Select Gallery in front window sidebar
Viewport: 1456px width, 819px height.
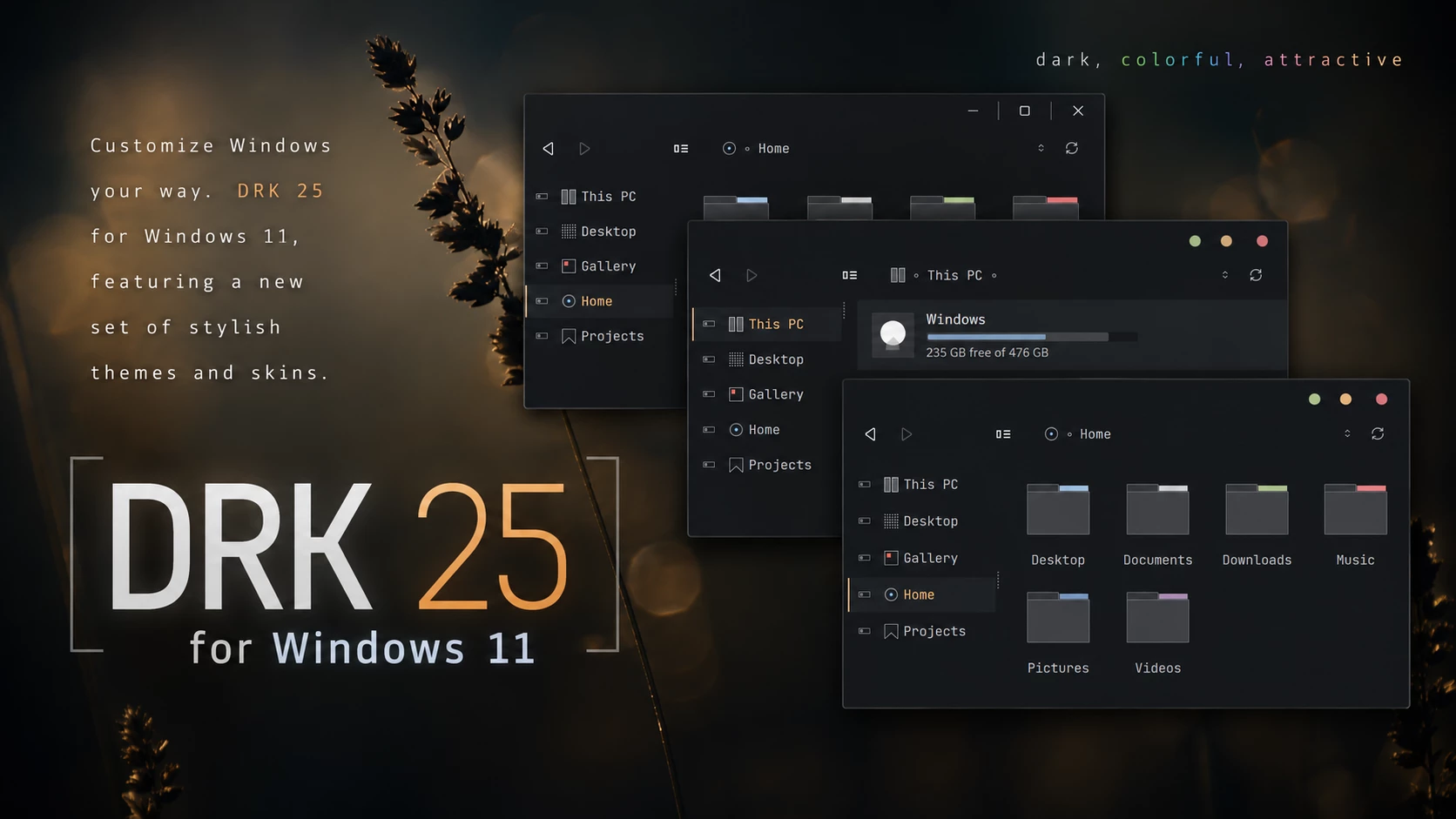pyautogui.click(x=920, y=558)
